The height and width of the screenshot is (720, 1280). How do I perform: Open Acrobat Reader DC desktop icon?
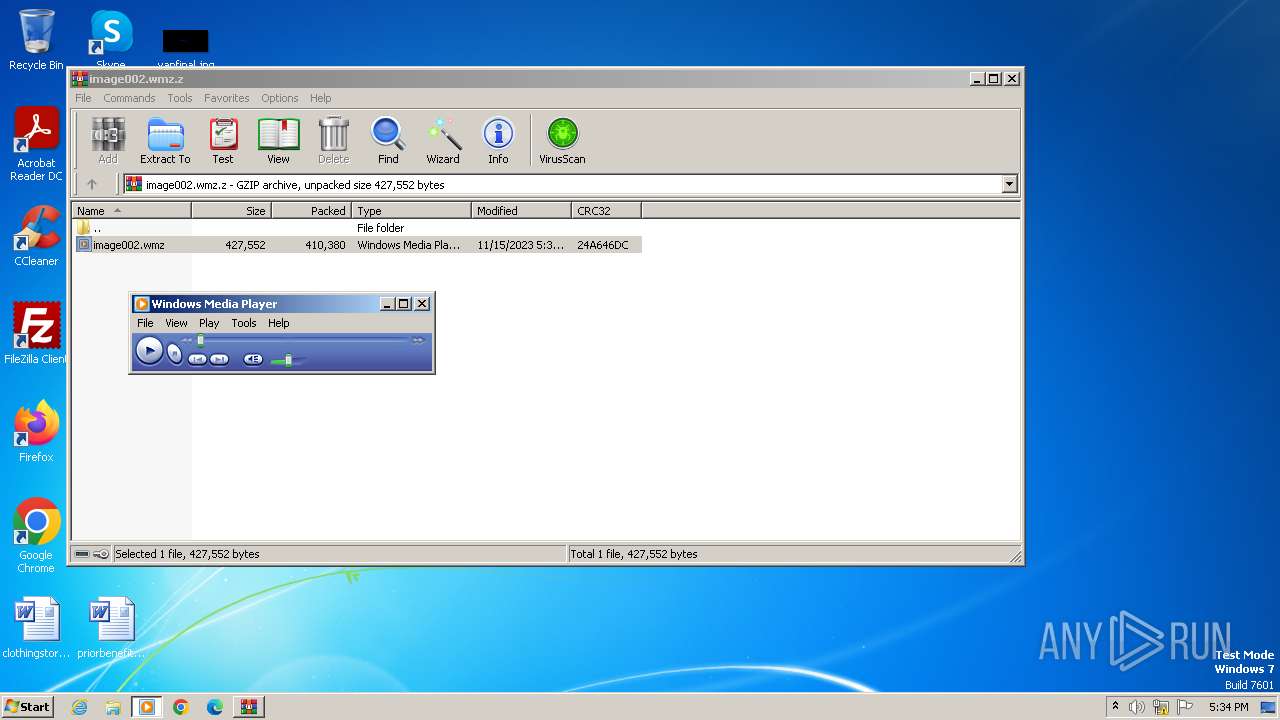(36, 145)
